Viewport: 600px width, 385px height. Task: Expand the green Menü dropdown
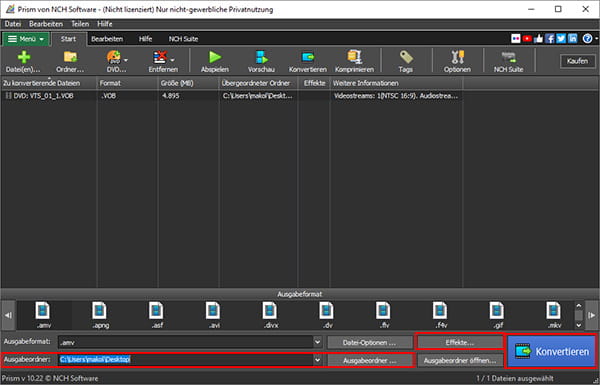pyautogui.click(x=26, y=39)
